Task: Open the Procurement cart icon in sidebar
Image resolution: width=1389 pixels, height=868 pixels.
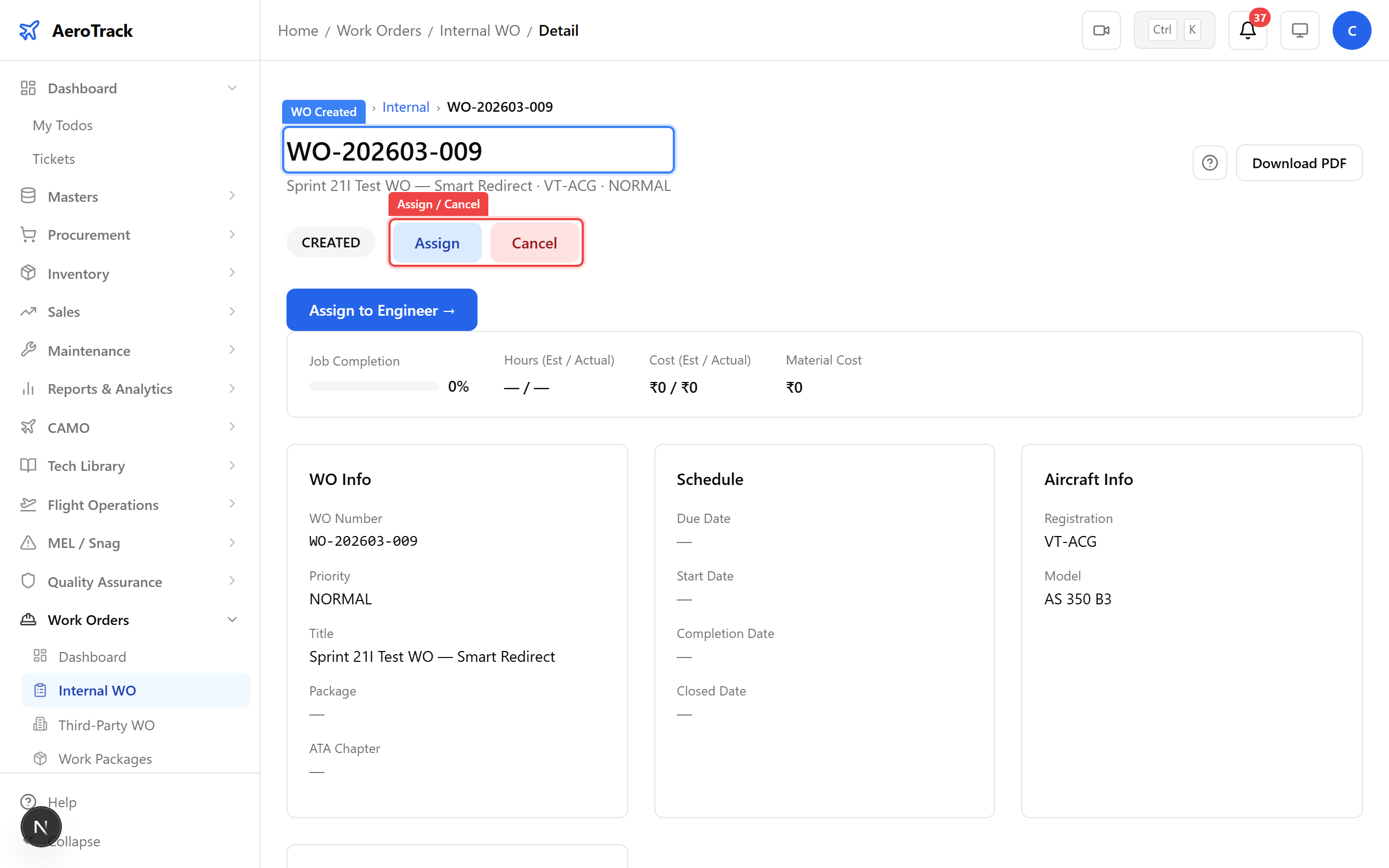Action: [x=28, y=235]
